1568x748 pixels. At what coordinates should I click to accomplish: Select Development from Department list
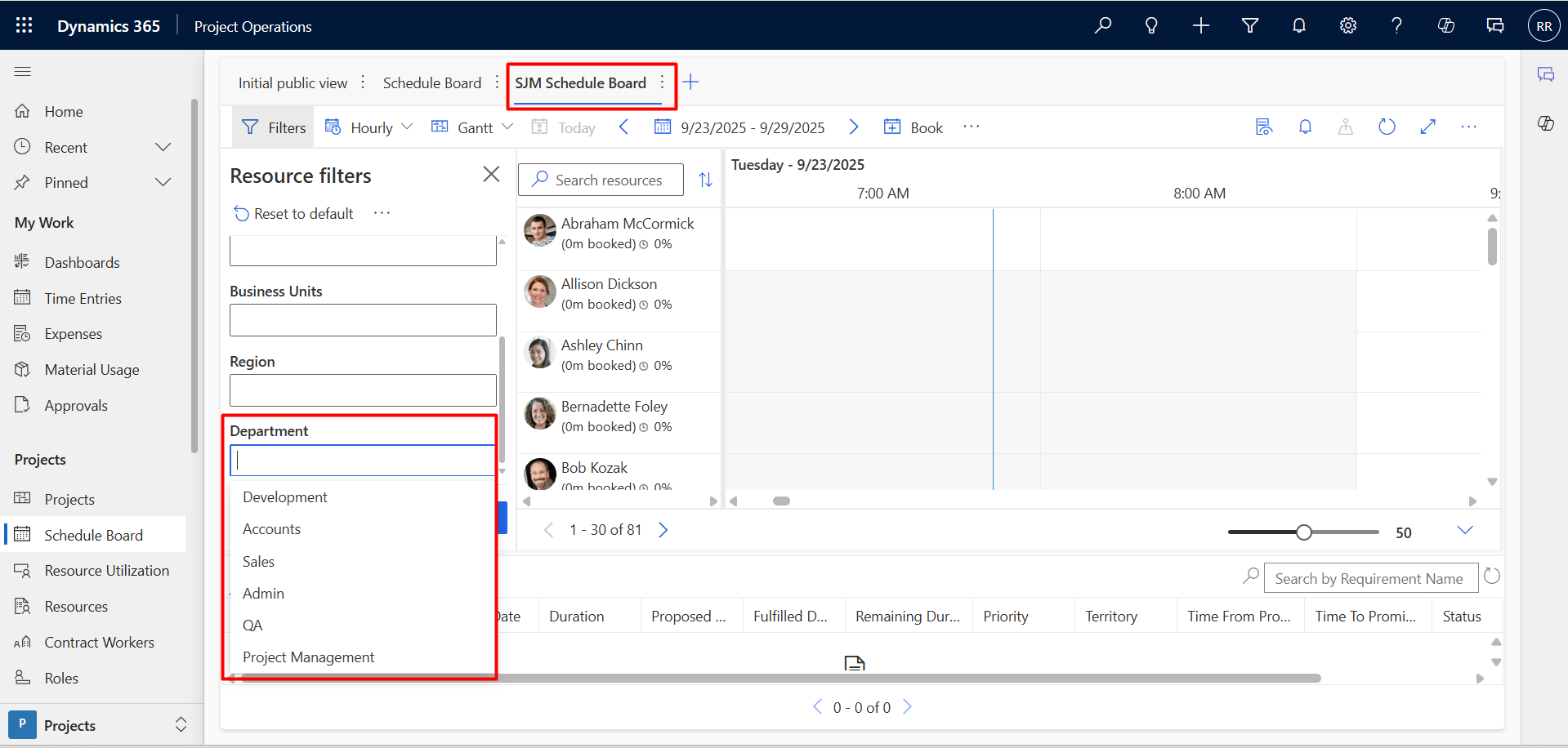click(285, 497)
